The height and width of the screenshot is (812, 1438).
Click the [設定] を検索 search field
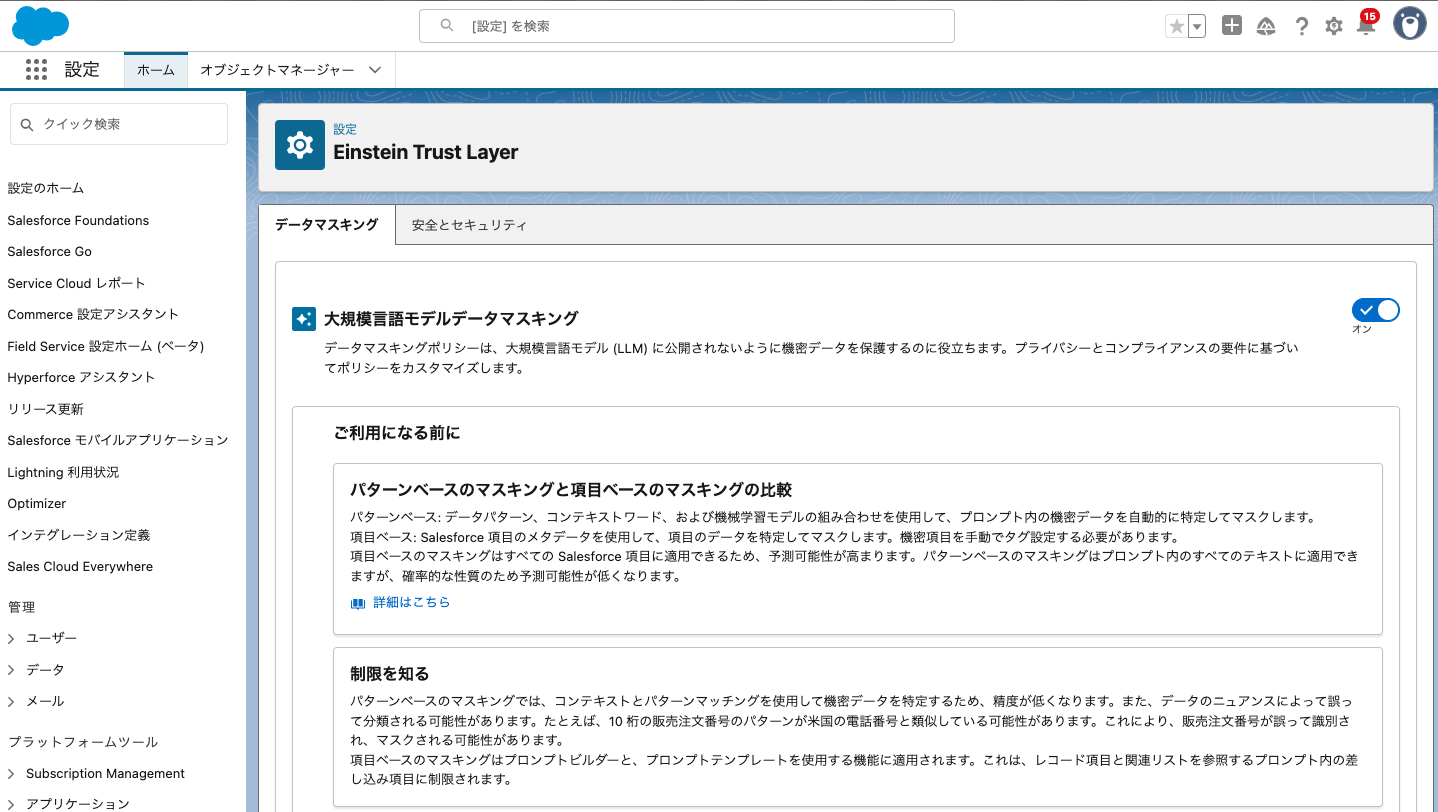687,26
